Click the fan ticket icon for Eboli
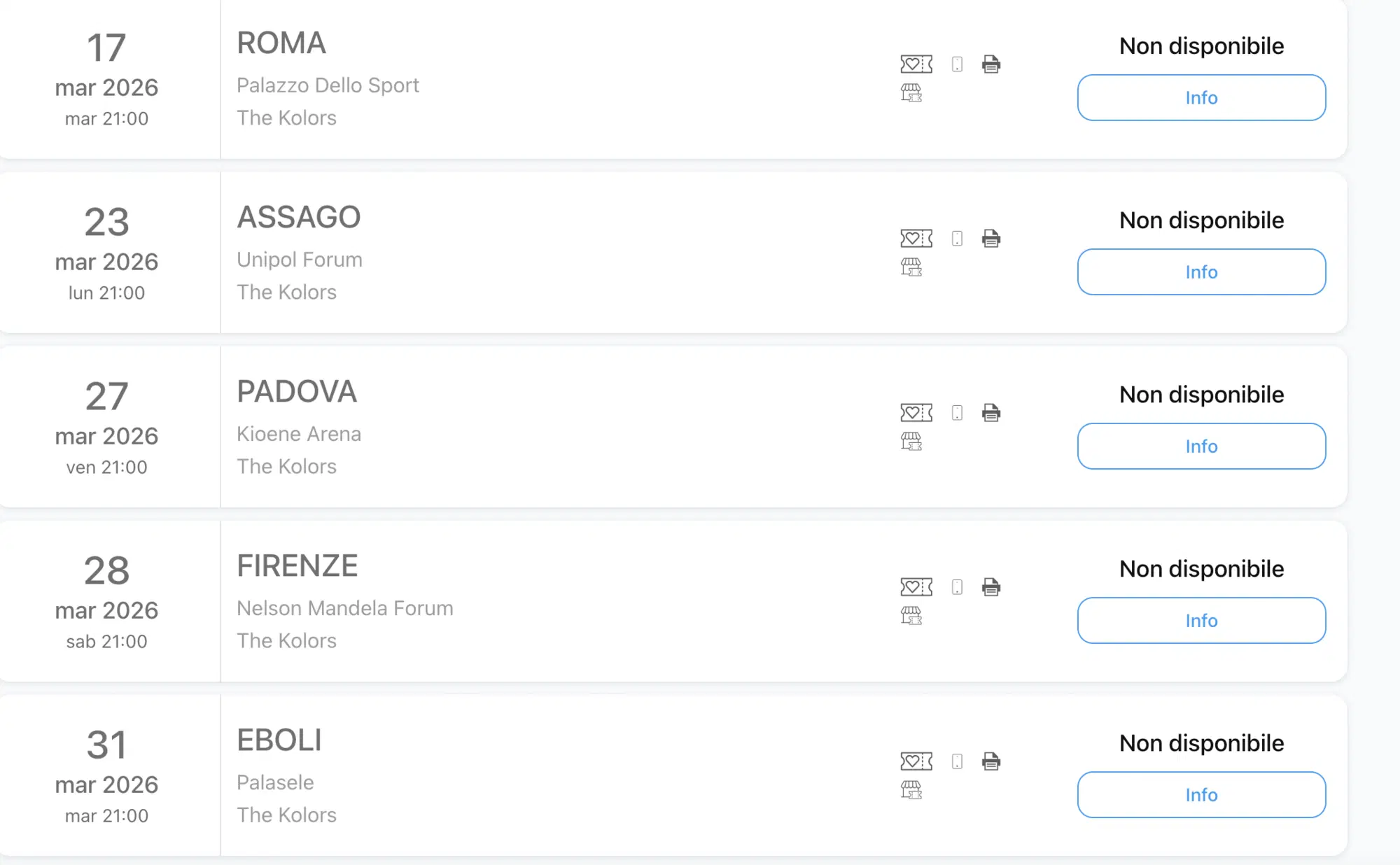1400x865 pixels. pyautogui.click(x=916, y=761)
